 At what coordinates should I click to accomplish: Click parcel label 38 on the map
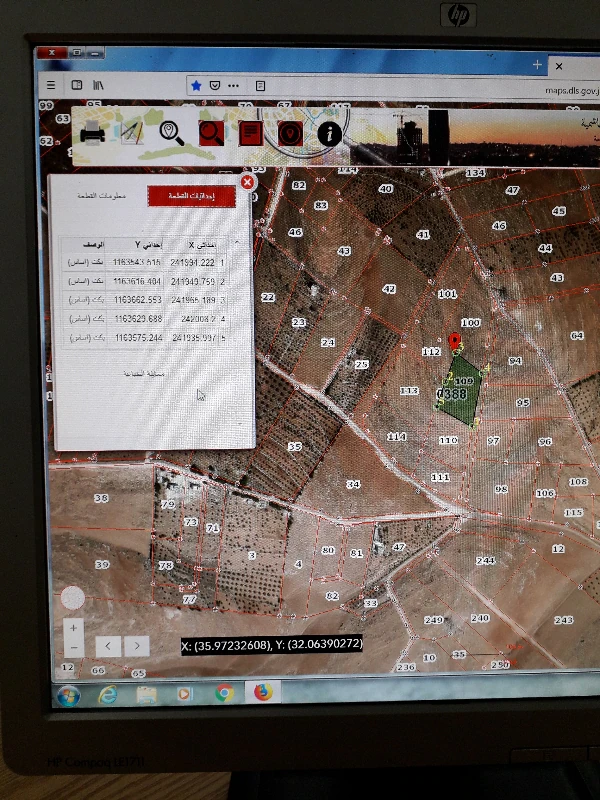101,498
